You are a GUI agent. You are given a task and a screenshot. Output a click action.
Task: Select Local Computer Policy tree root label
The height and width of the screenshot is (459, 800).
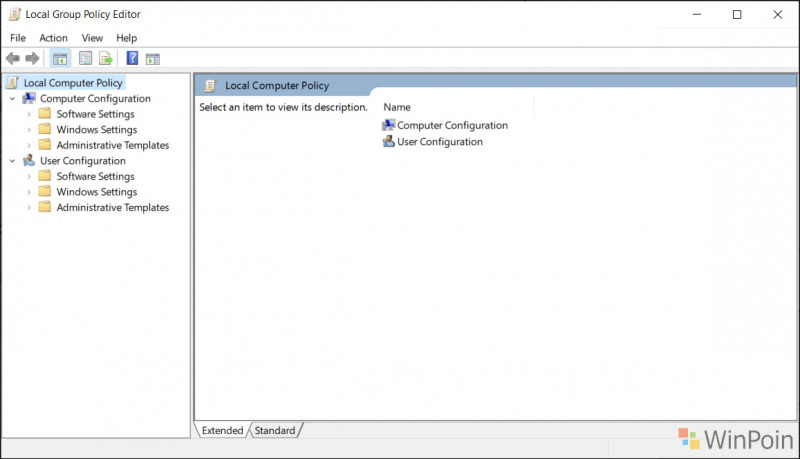(73, 83)
